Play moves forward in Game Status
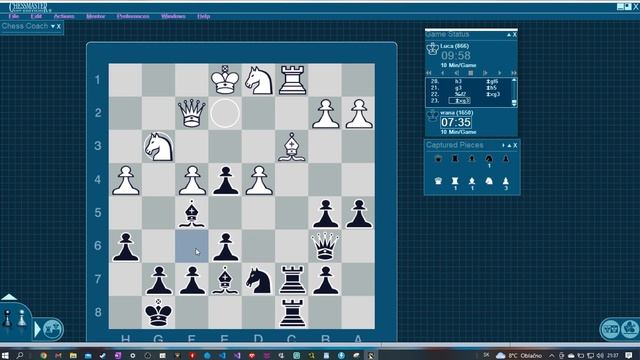This screenshot has height=360, width=640. 485,73
